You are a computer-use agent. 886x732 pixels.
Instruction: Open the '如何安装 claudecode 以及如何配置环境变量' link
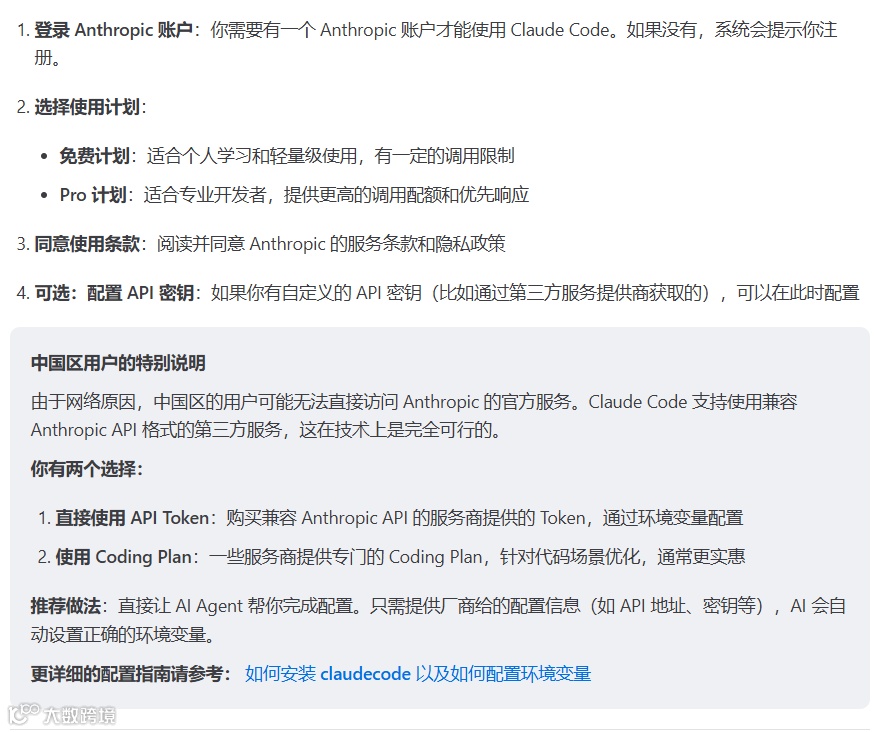click(x=418, y=674)
